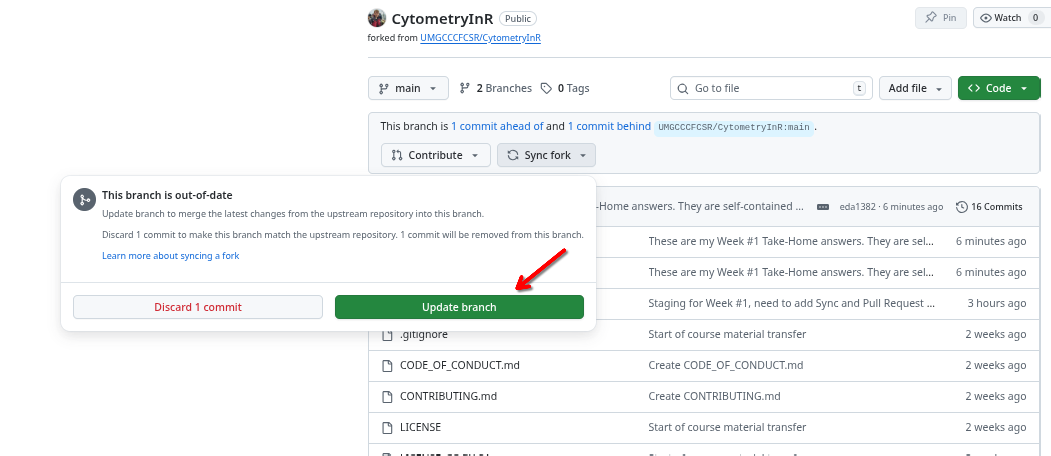
Task: Expand the Add file dropdown
Action: 914,88
